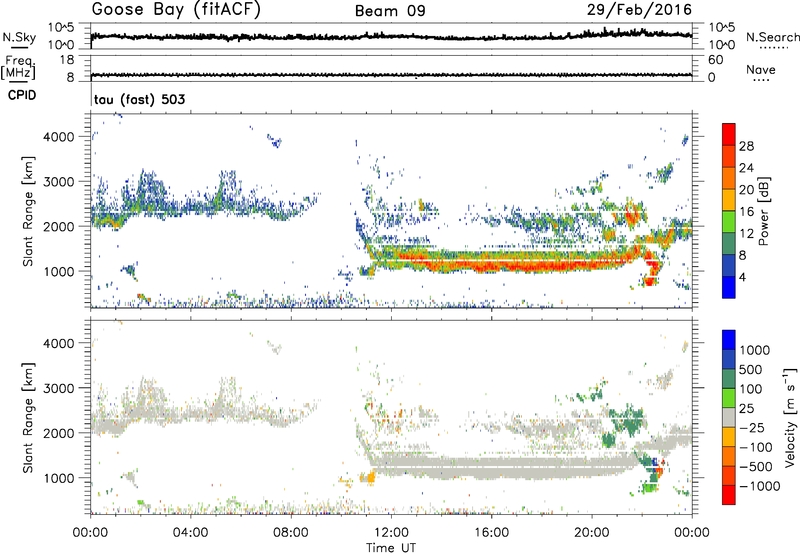Click the '4' tick on the Power scale

[x=742, y=277]
